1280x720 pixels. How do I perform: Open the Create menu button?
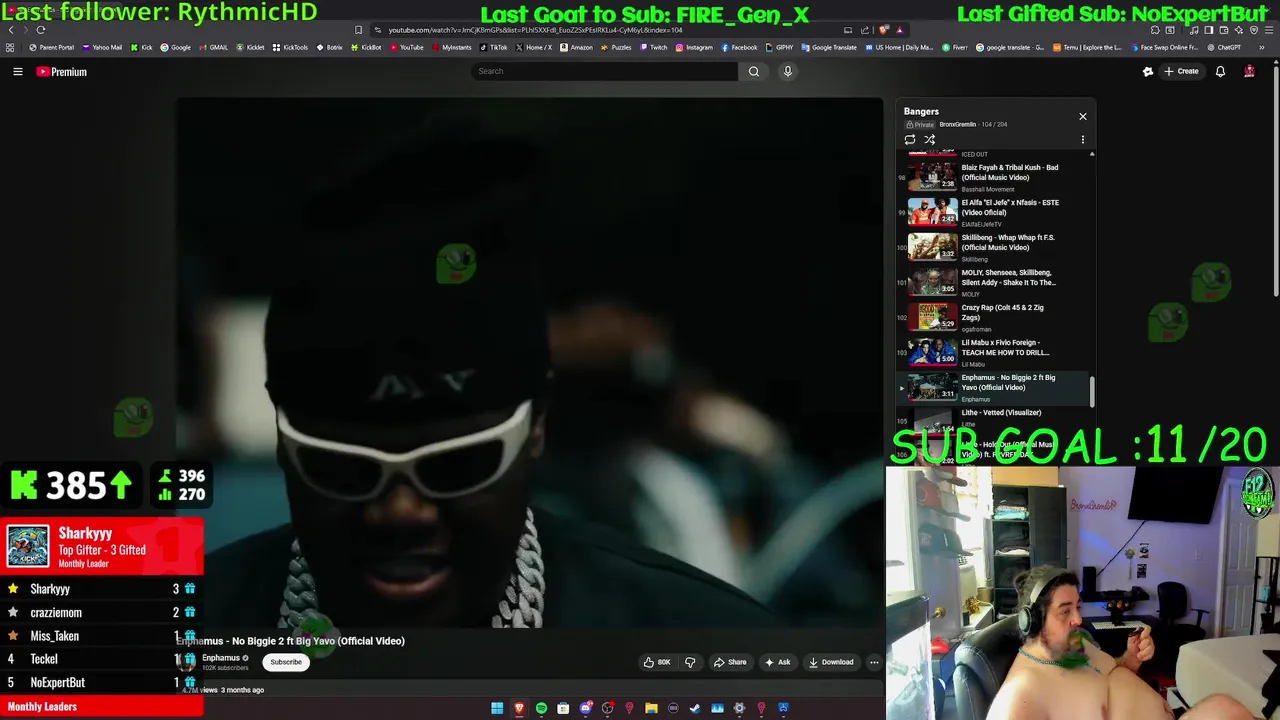(x=1181, y=71)
